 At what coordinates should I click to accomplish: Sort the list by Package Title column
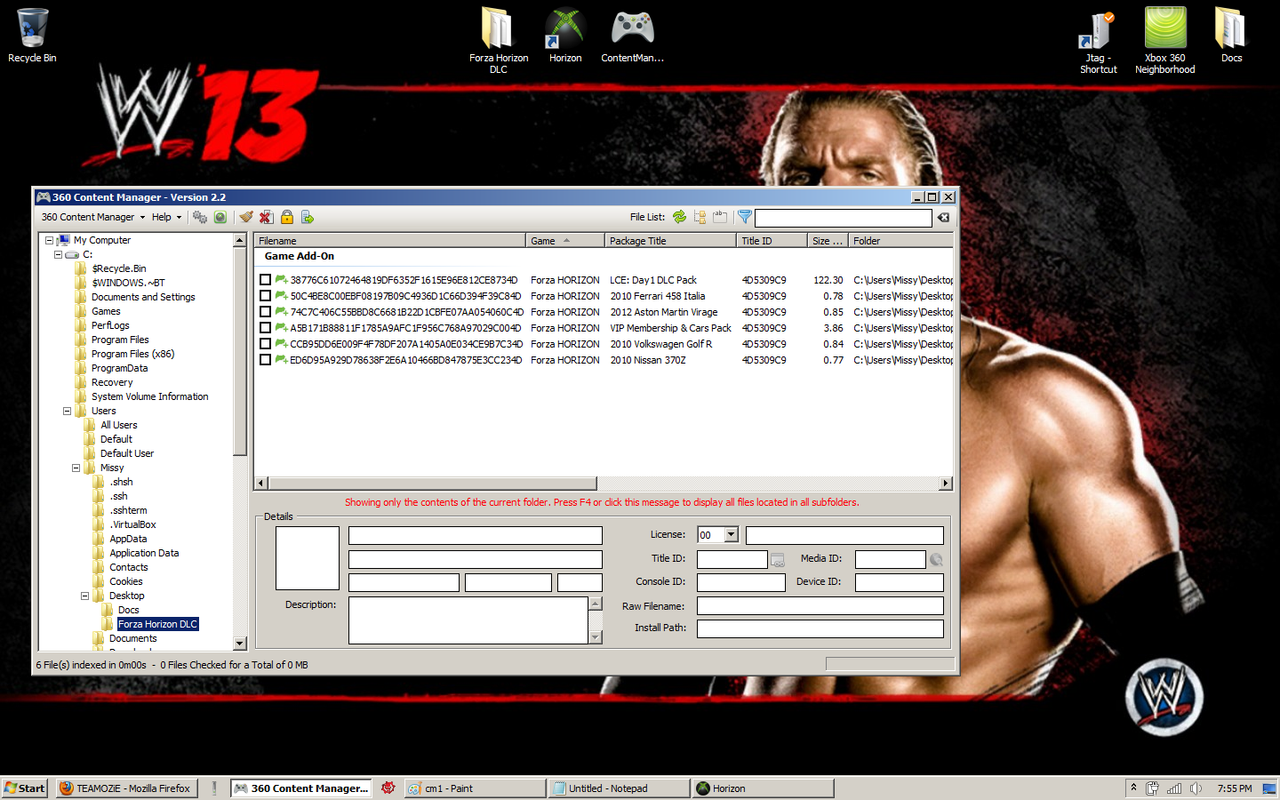(670, 241)
